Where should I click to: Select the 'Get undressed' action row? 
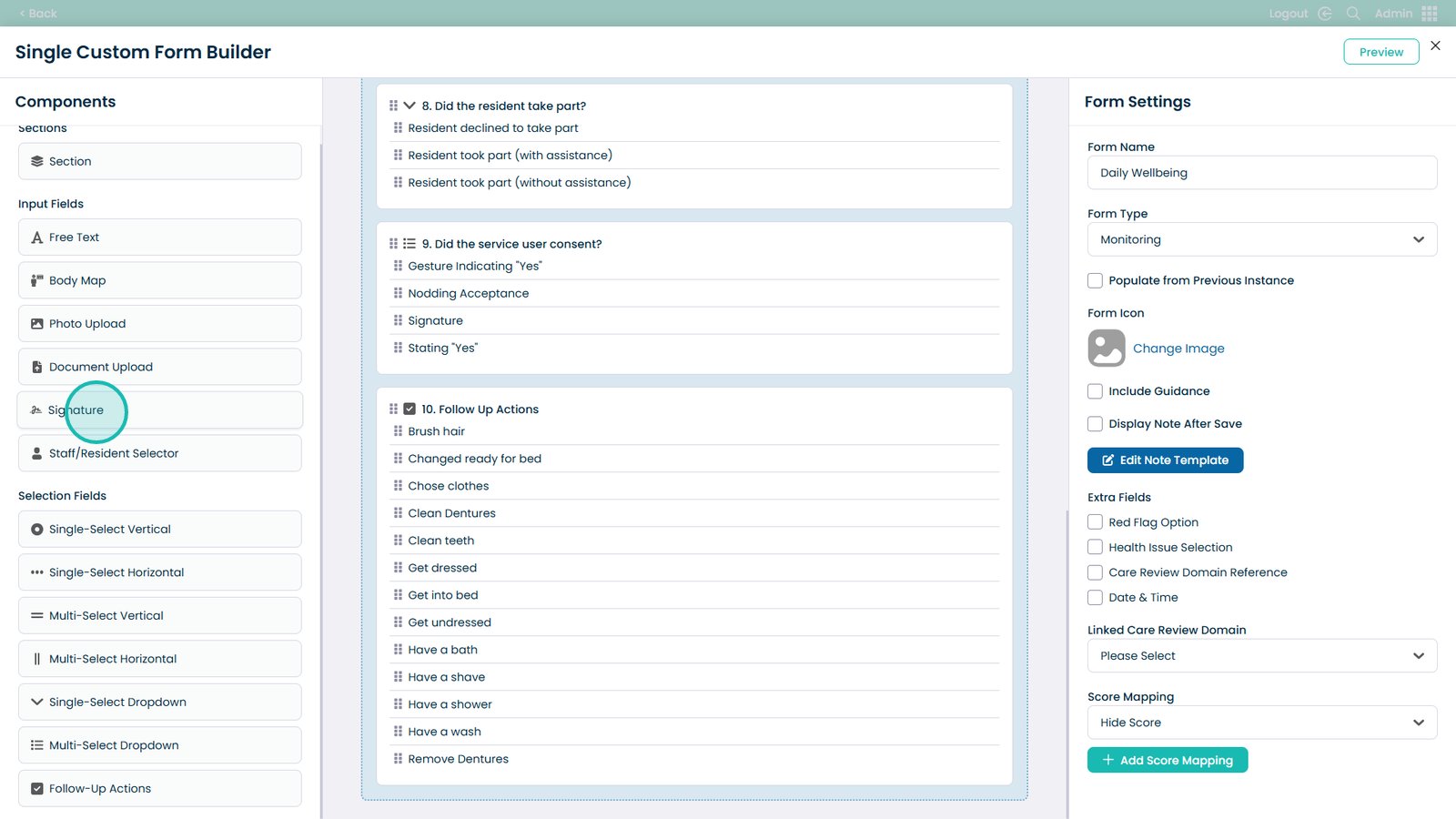[x=696, y=622]
